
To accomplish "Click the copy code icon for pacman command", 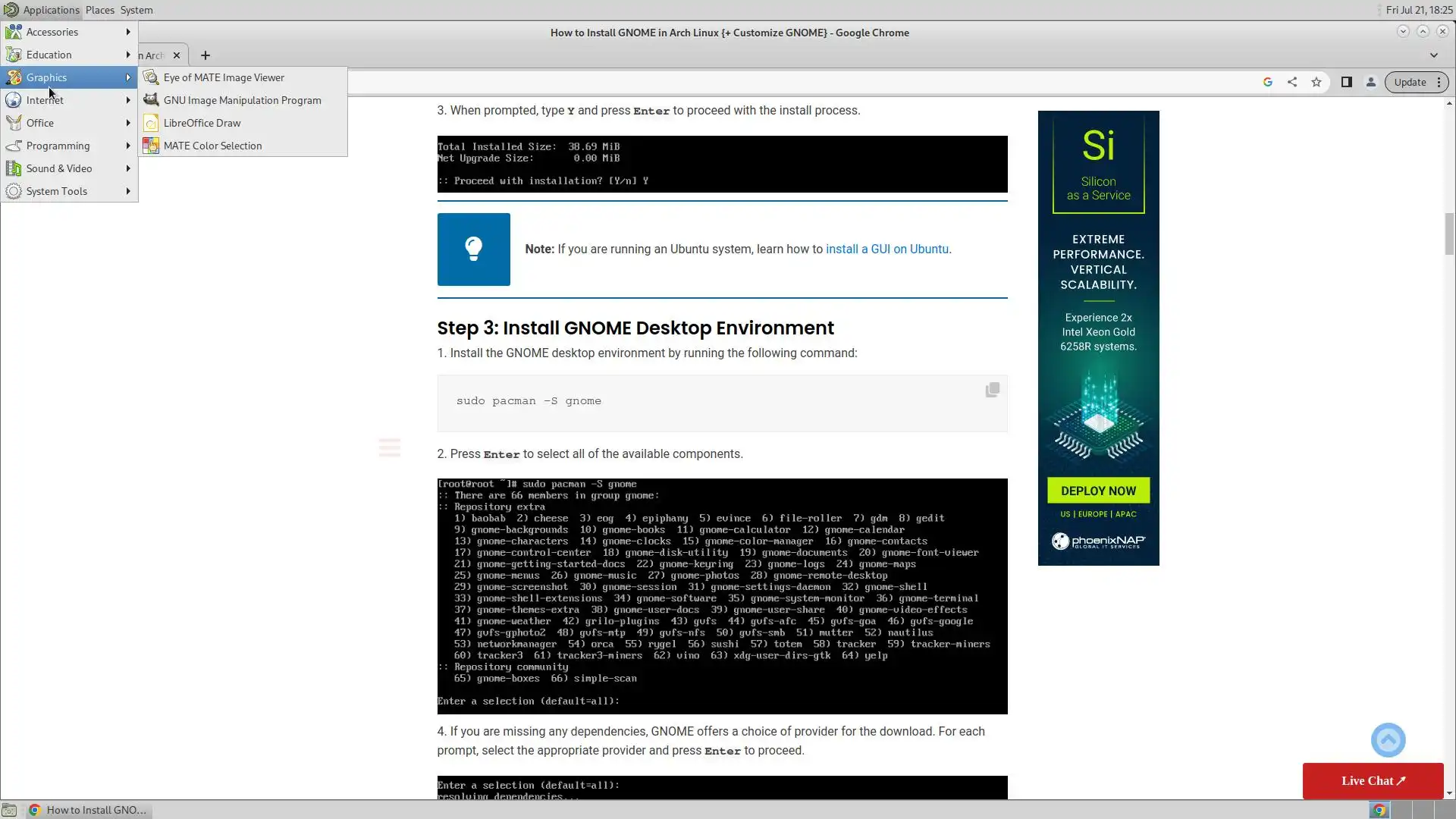I will (x=992, y=390).
